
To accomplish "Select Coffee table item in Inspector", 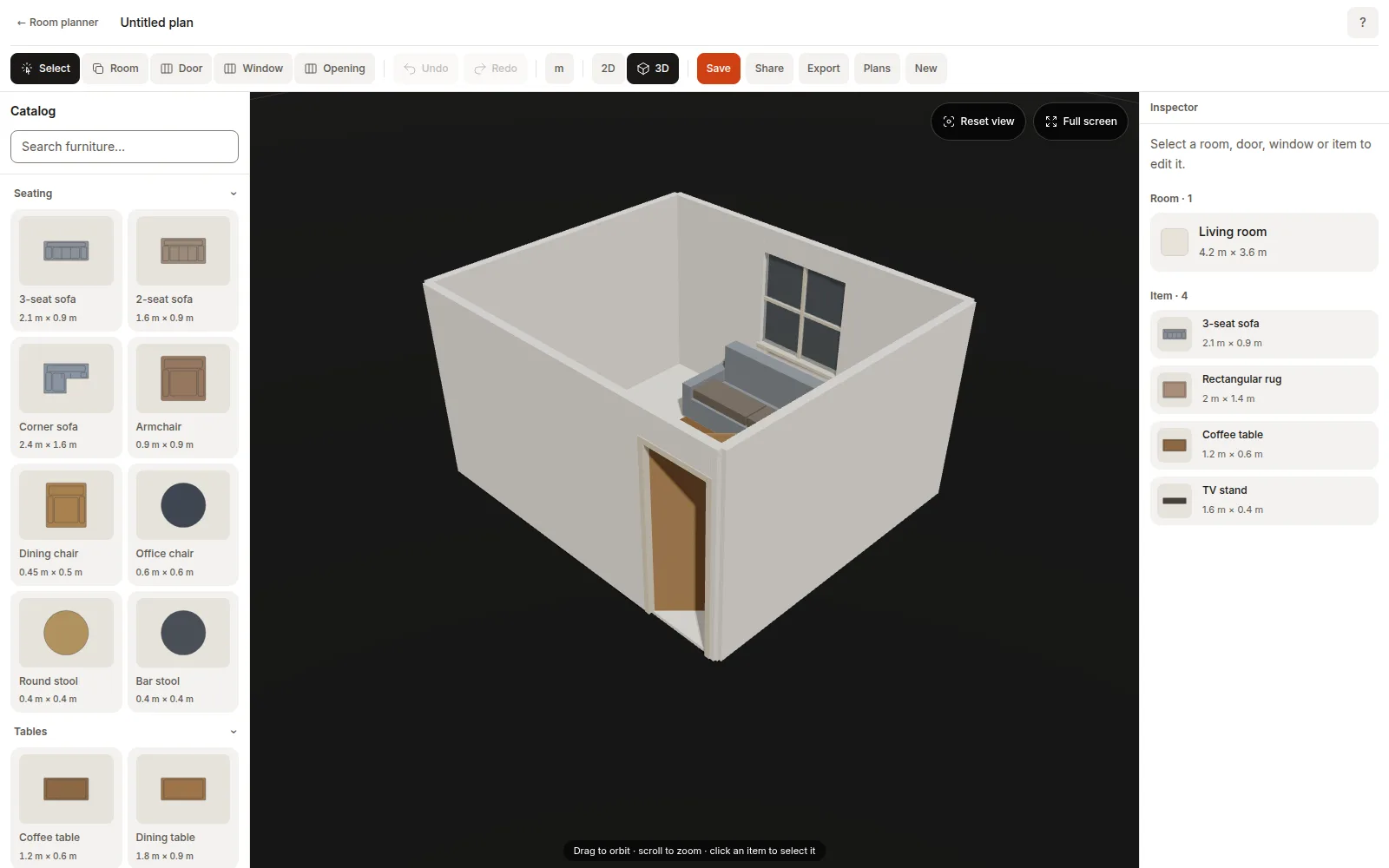I will [1264, 445].
